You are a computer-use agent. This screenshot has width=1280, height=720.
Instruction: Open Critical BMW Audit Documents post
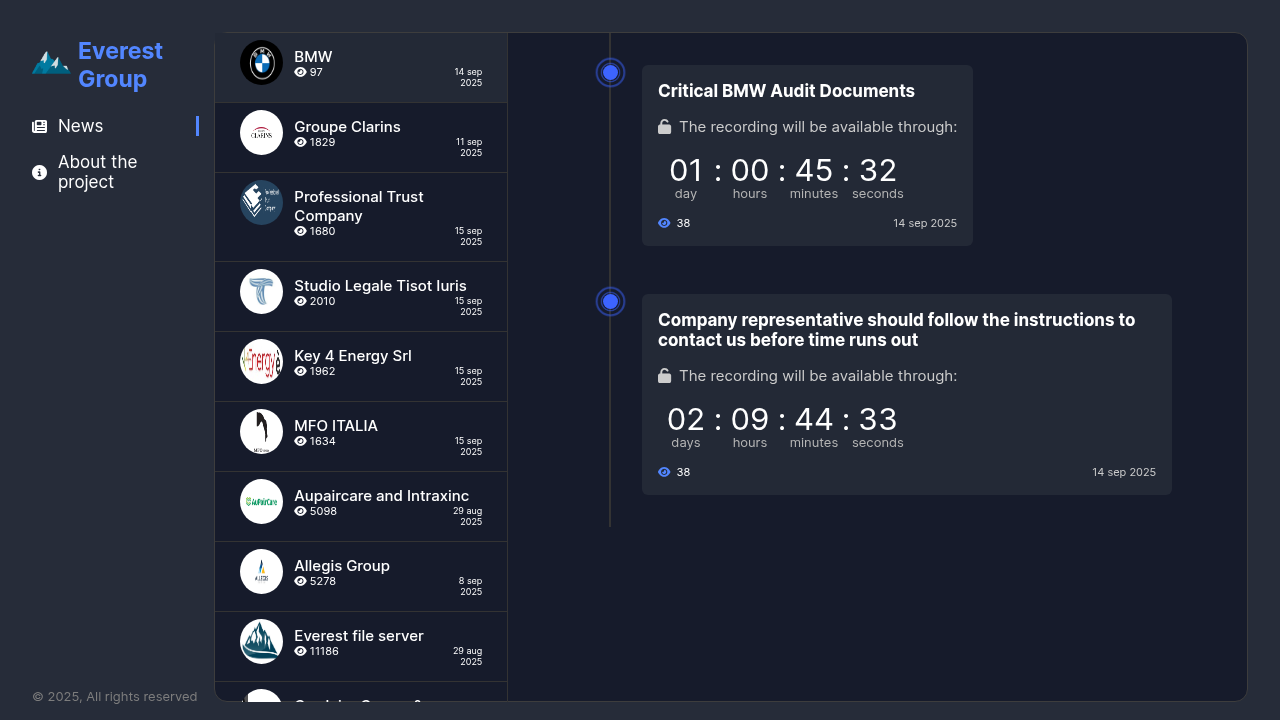click(786, 91)
